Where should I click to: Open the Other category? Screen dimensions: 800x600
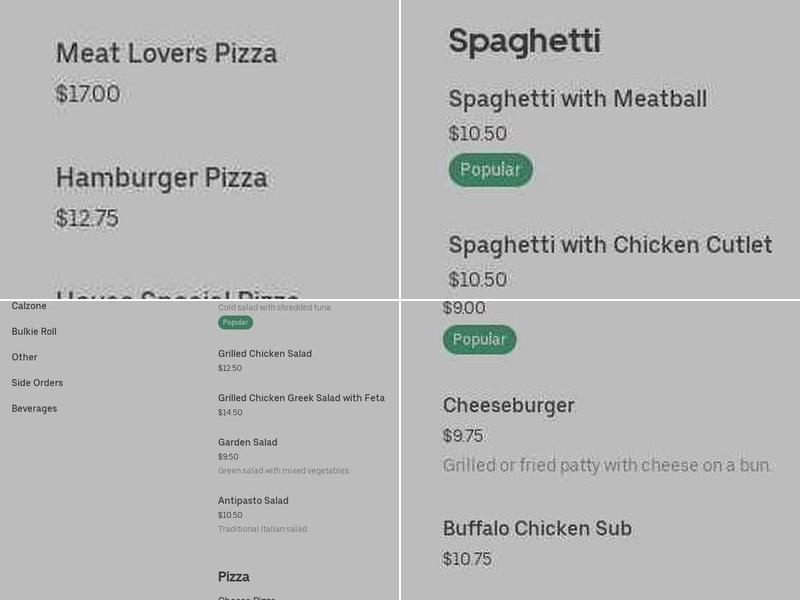point(23,357)
